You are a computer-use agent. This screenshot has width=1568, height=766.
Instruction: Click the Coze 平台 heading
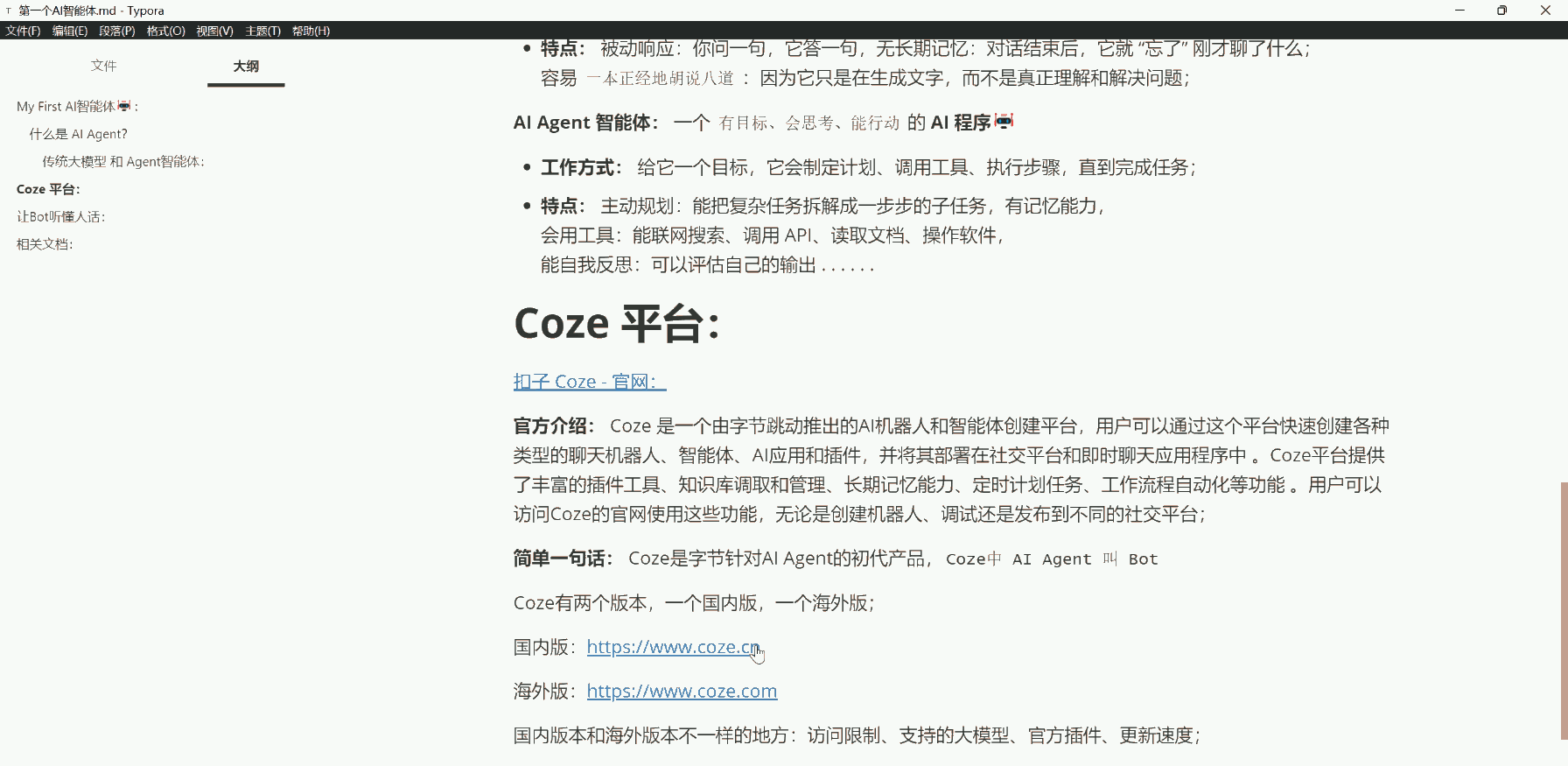[617, 323]
